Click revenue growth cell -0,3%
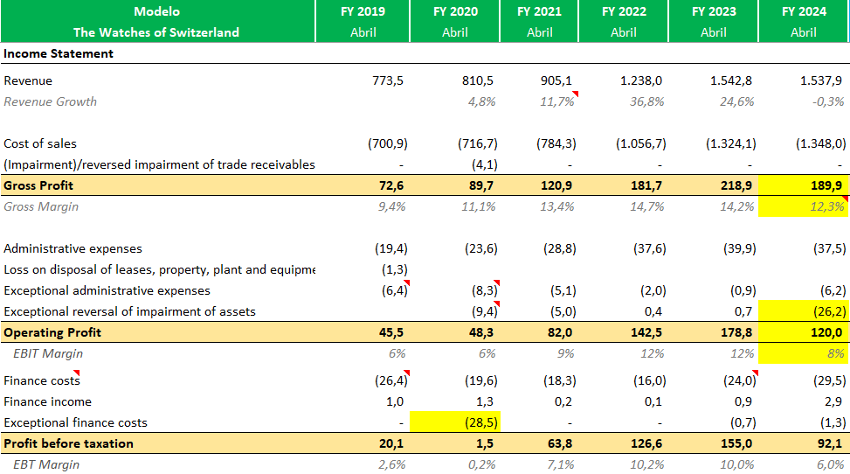The height and width of the screenshot is (474, 850). click(829, 102)
